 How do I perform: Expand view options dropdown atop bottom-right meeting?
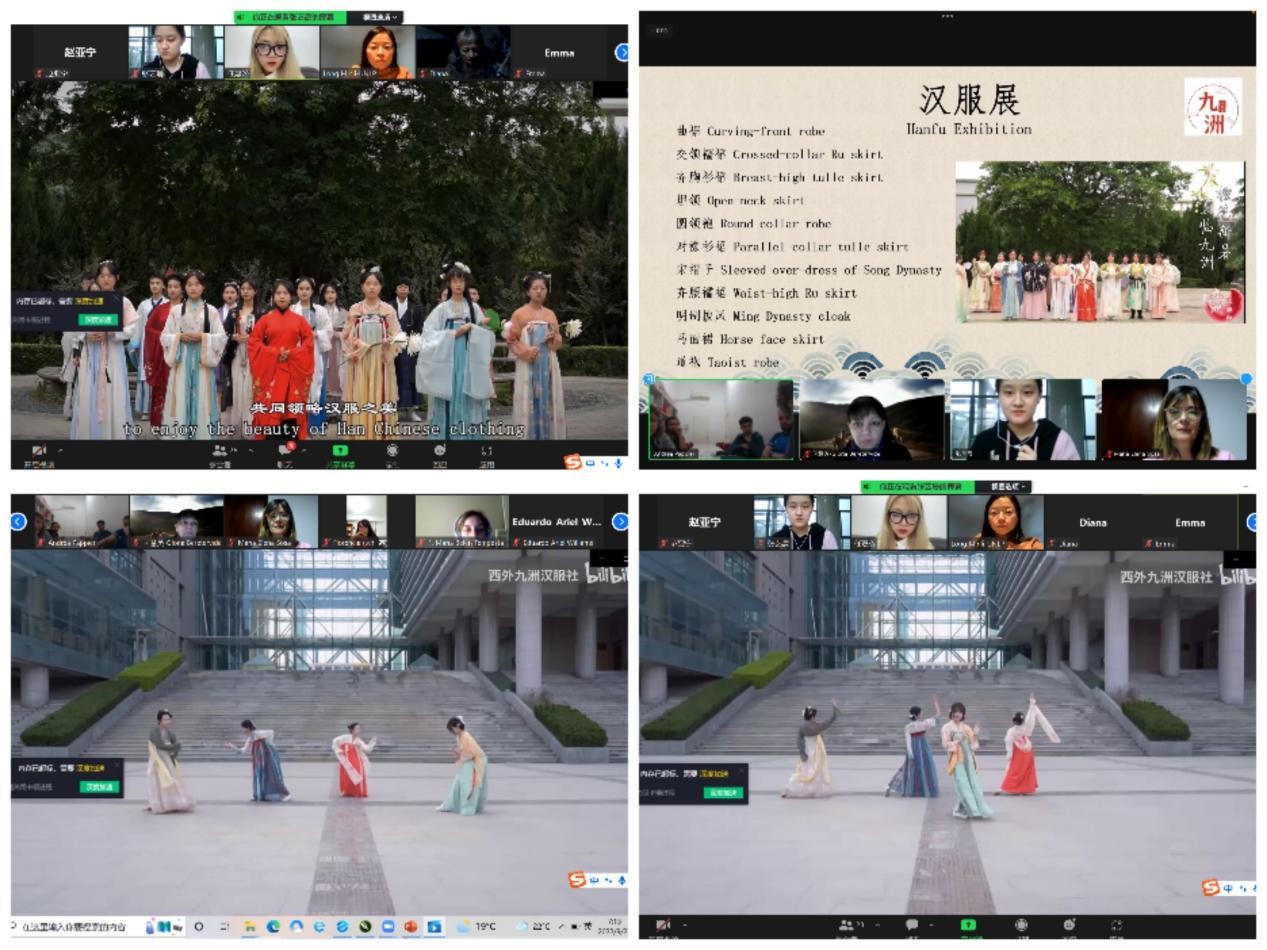click(x=1008, y=487)
